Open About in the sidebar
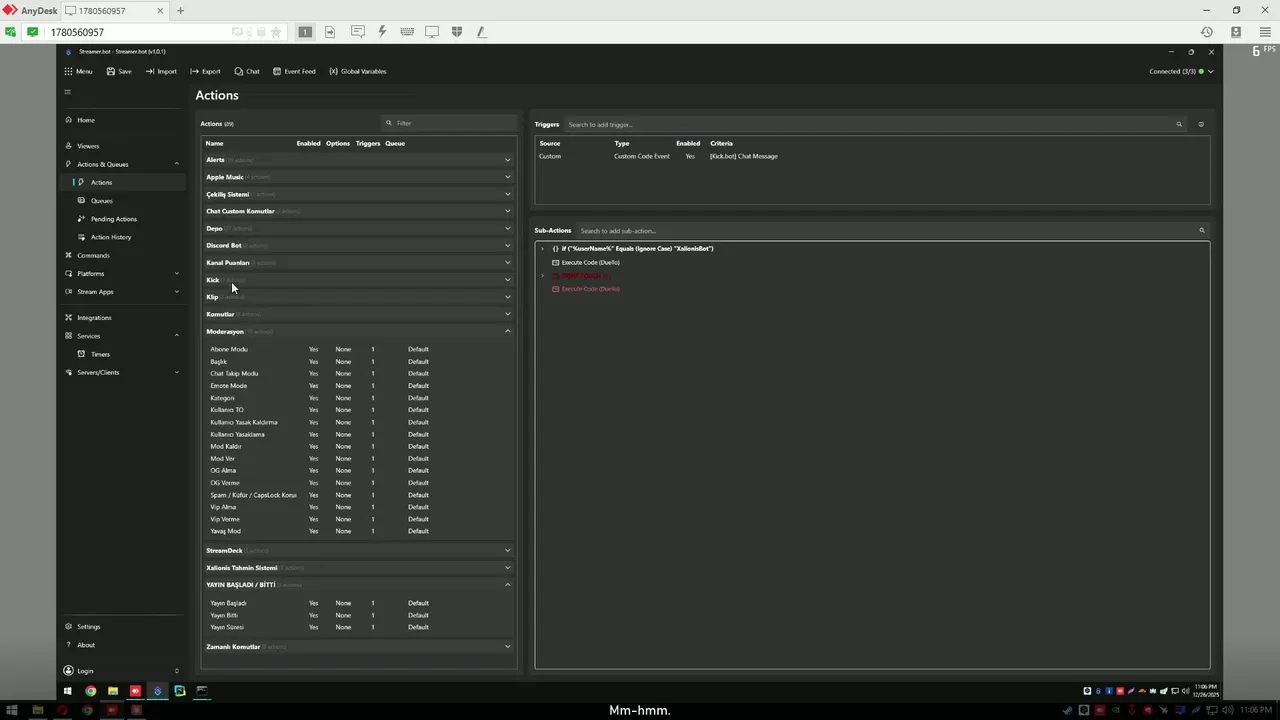Image resolution: width=1280 pixels, height=720 pixels. [86, 645]
